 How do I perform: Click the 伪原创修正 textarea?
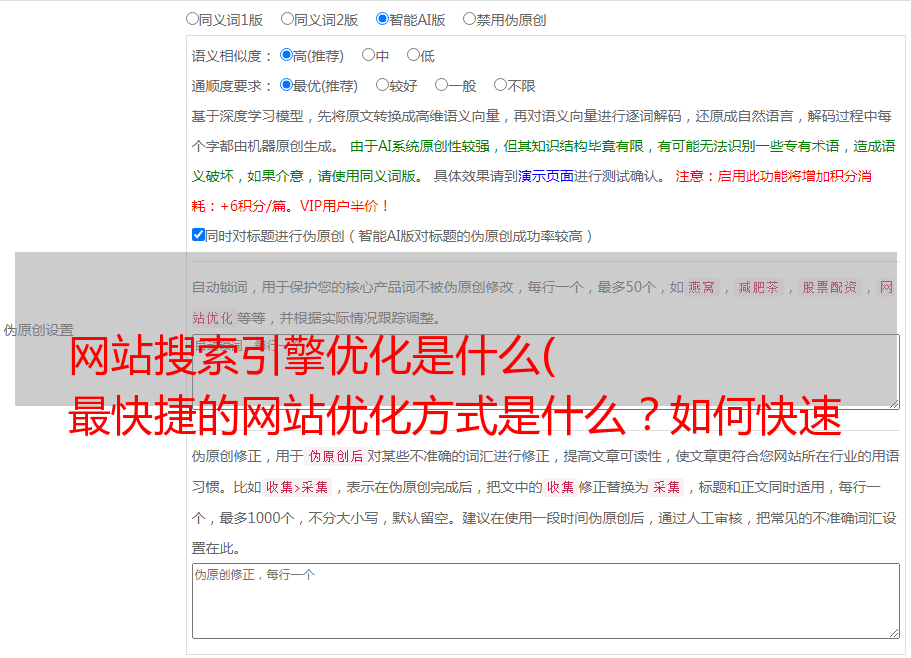click(x=546, y=601)
